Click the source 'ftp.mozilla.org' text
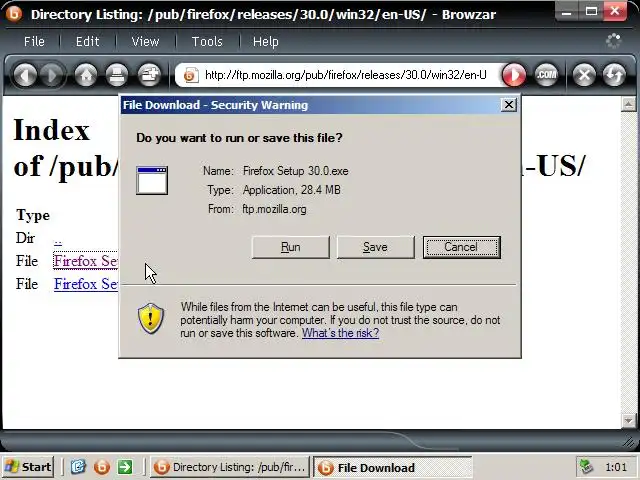This screenshot has width=640, height=480. [x=274, y=209]
